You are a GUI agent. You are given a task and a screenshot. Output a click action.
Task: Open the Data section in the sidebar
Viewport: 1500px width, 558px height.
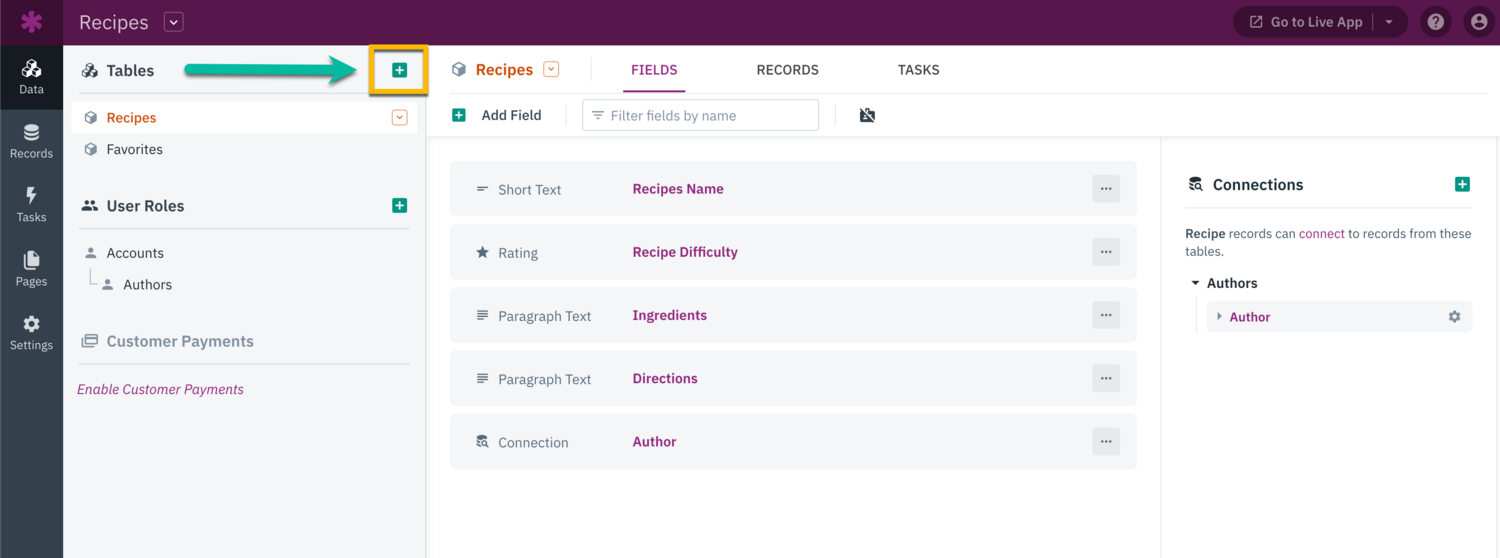click(31, 76)
